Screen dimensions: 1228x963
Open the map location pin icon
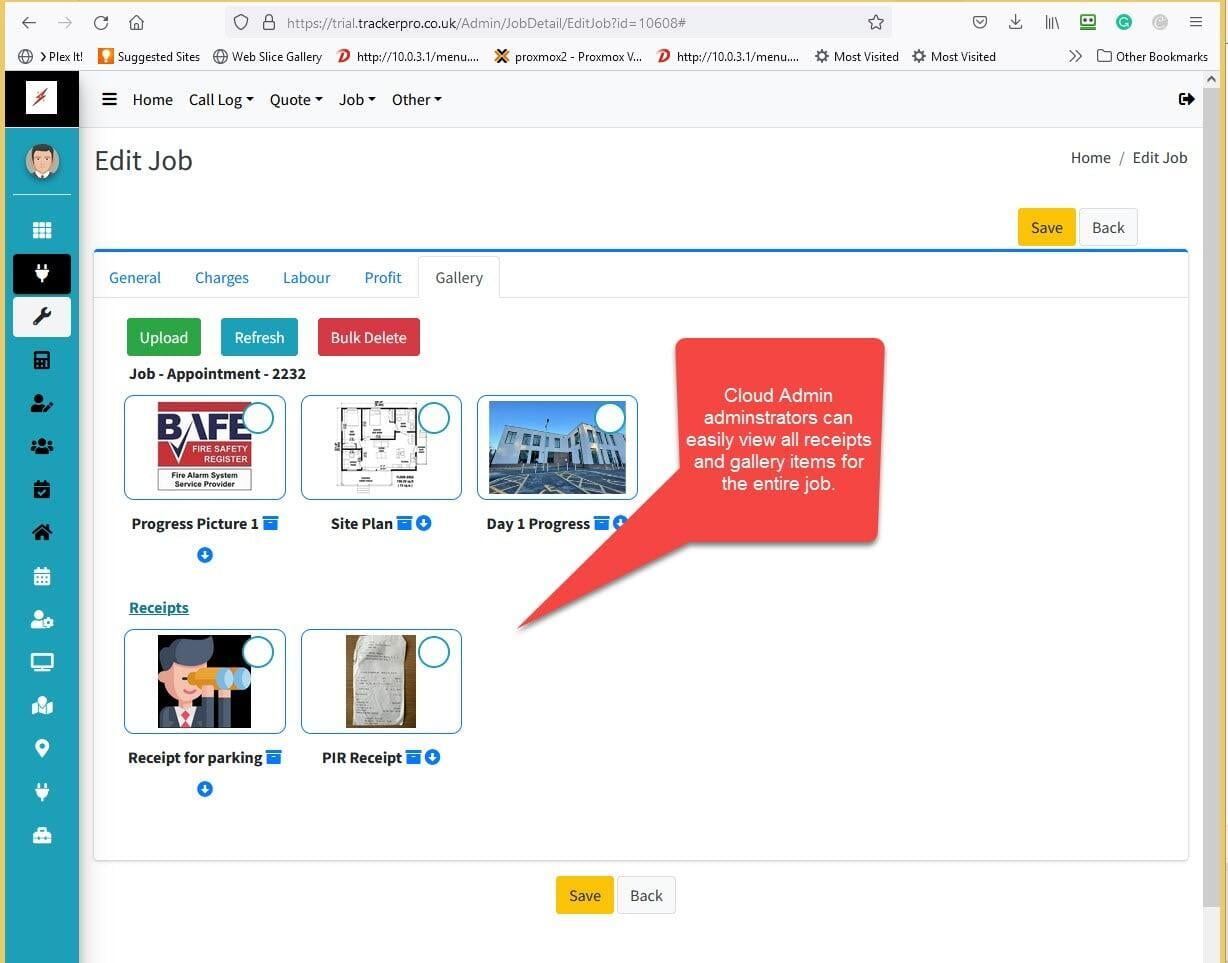pyautogui.click(x=42, y=748)
